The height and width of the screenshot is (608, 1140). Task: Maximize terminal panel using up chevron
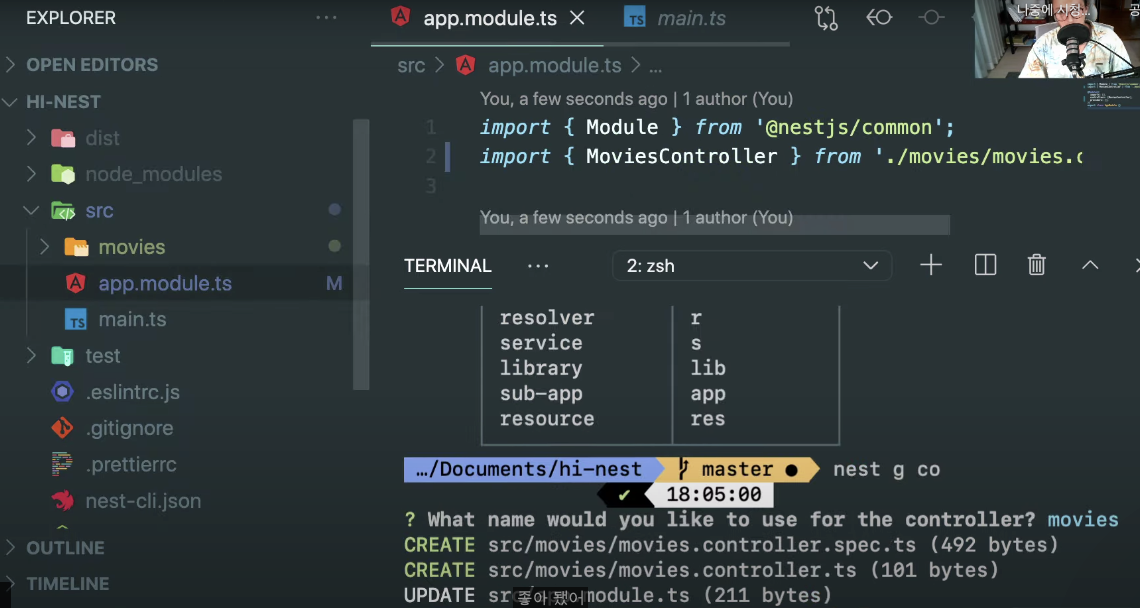[x=1090, y=265]
